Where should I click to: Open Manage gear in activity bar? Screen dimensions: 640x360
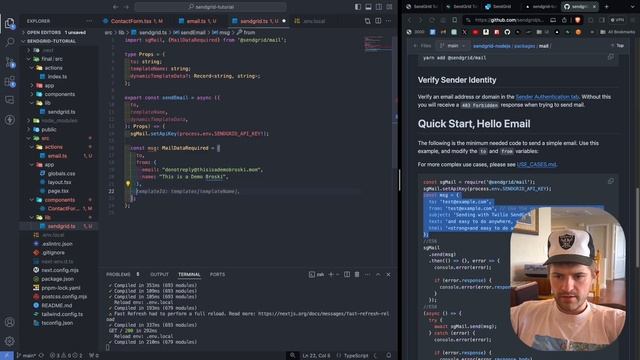[9, 341]
